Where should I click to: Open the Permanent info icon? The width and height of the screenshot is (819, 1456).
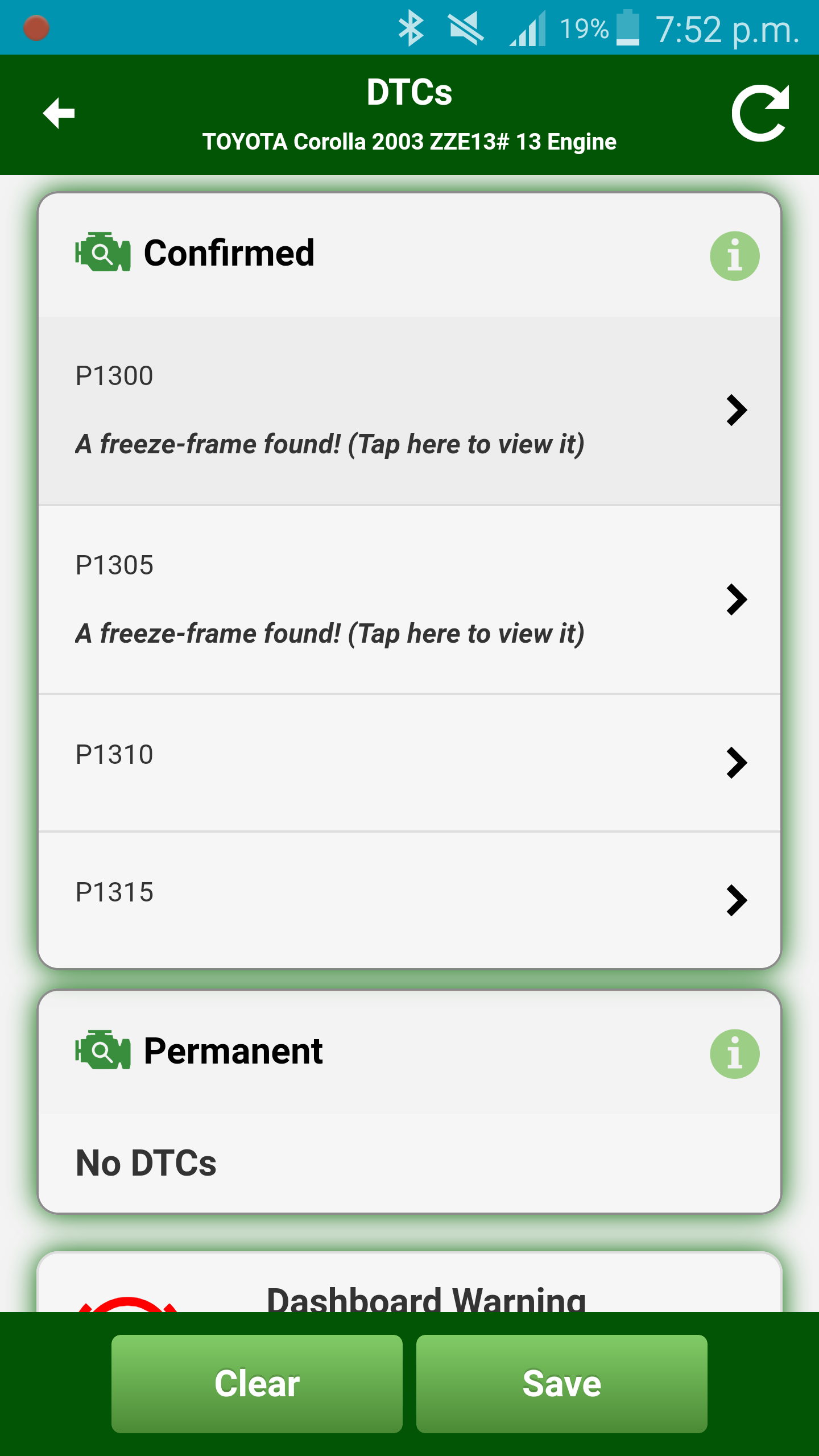(734, 1054)
